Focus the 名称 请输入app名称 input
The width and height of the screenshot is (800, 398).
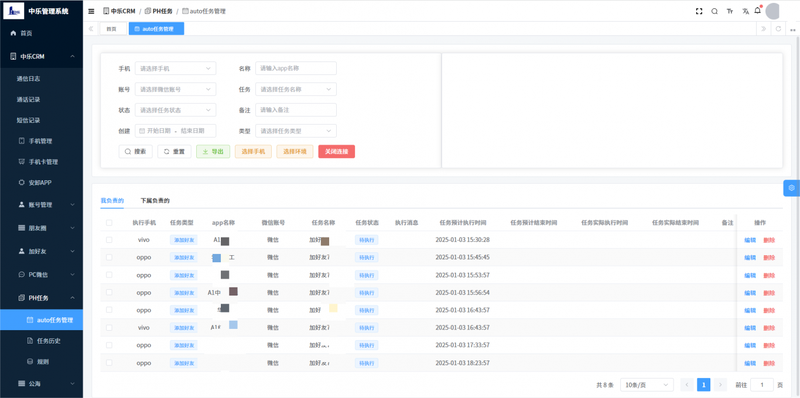coord(296,68)
